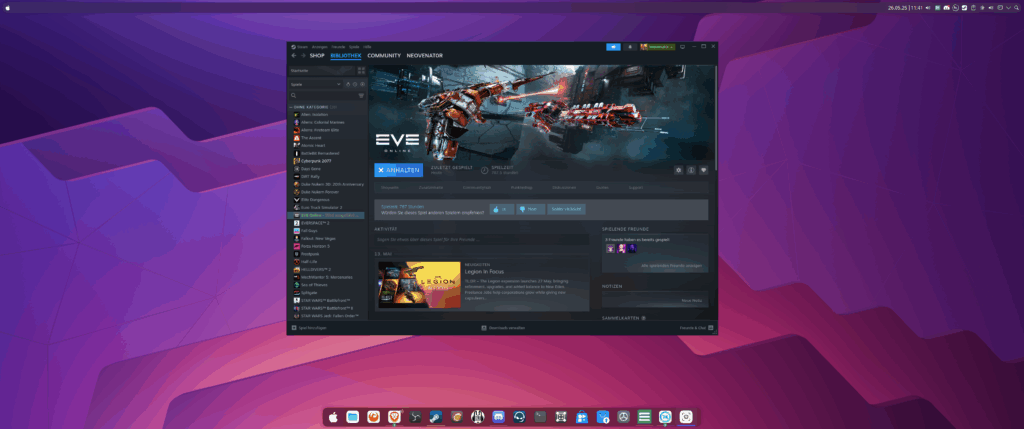Screen dimensions: 1024x429
Task: Open the Anzeigen menu
Action: pyautogui.click(x=320, y=47)
